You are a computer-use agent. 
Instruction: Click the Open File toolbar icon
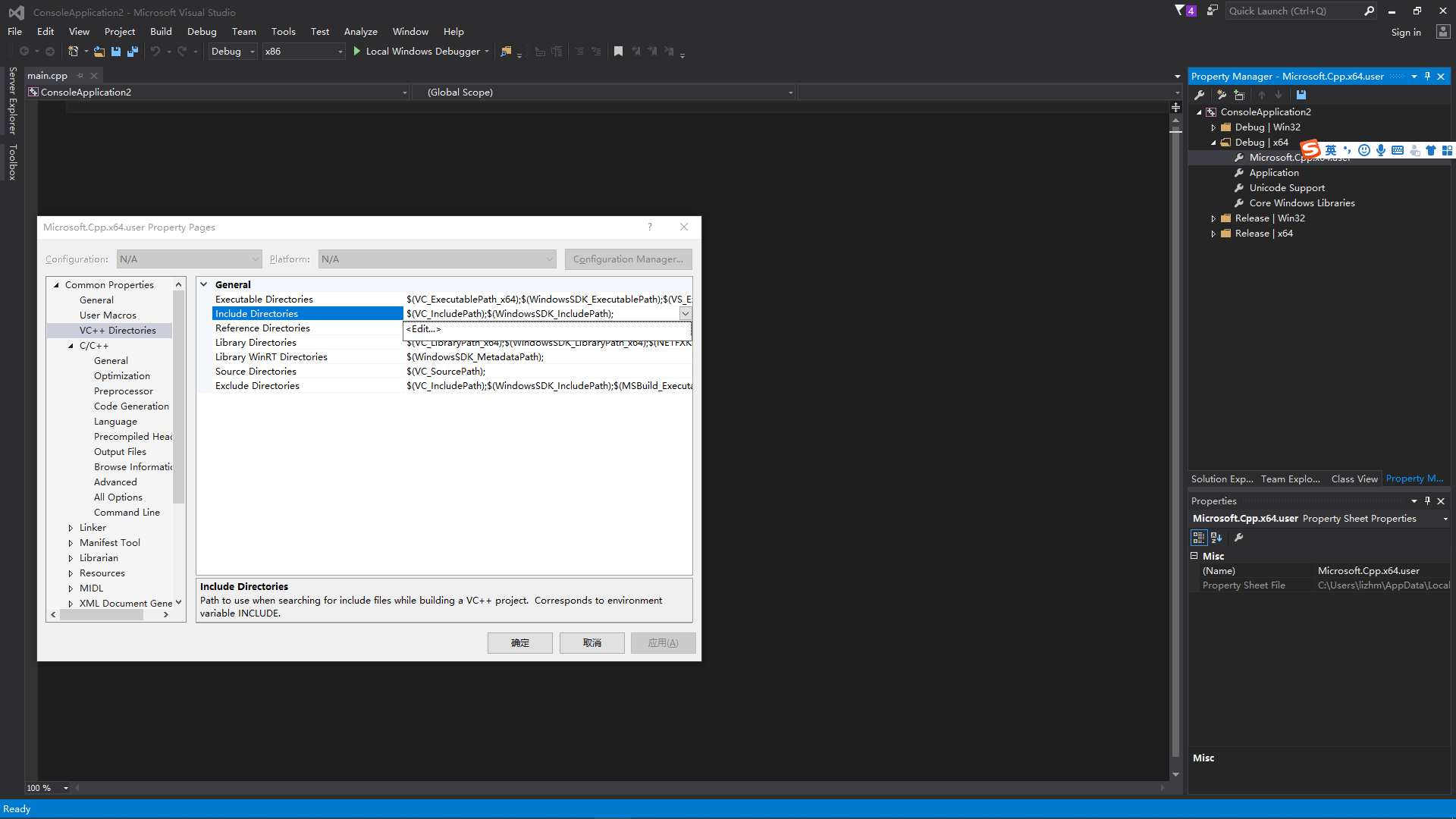pos(99,52)
